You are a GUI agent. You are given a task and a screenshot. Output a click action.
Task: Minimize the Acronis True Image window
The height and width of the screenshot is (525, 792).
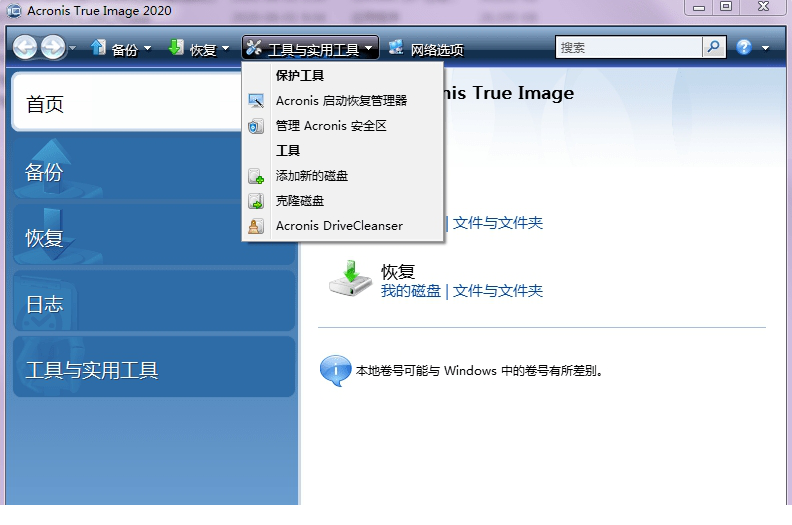tap(699, 7)
